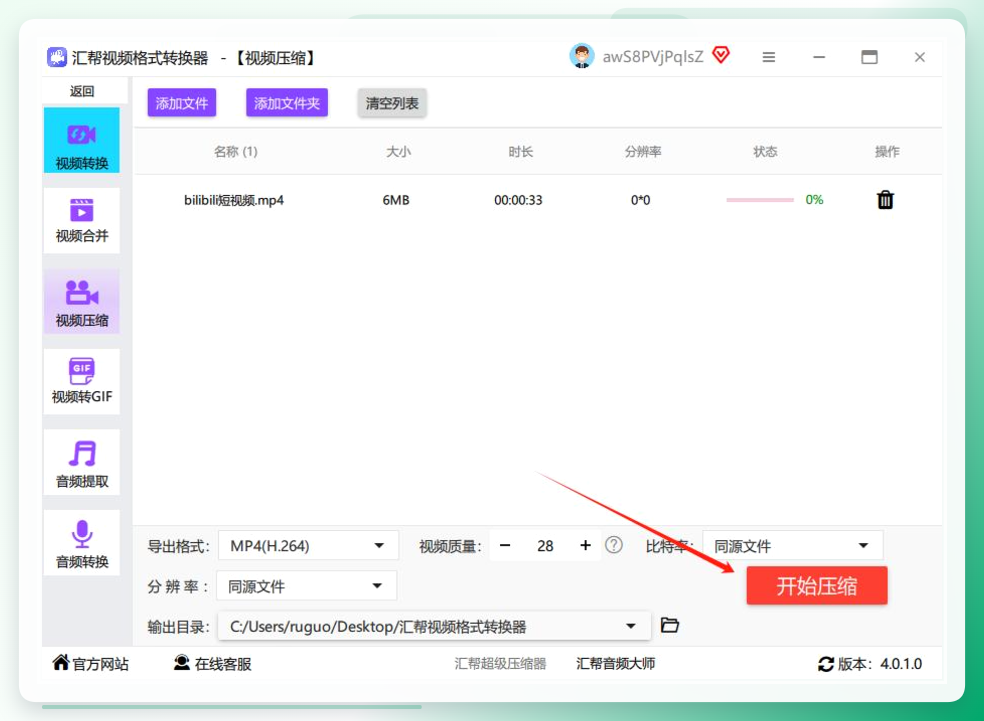Contact 在线客服 support
984x721 pixels.
[212, 663]
